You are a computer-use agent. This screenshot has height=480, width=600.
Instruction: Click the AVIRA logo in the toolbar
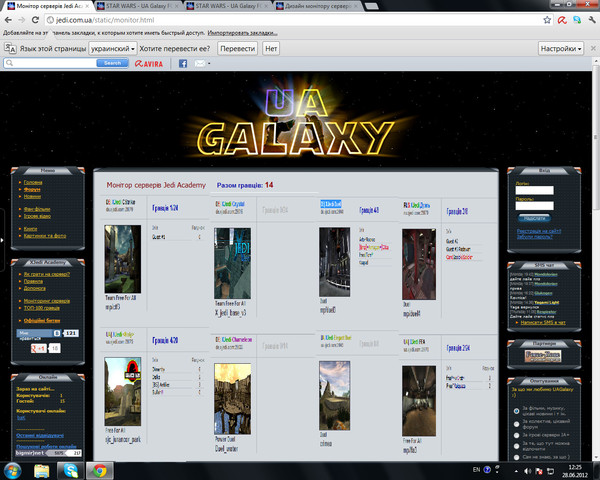pos(149,64)
